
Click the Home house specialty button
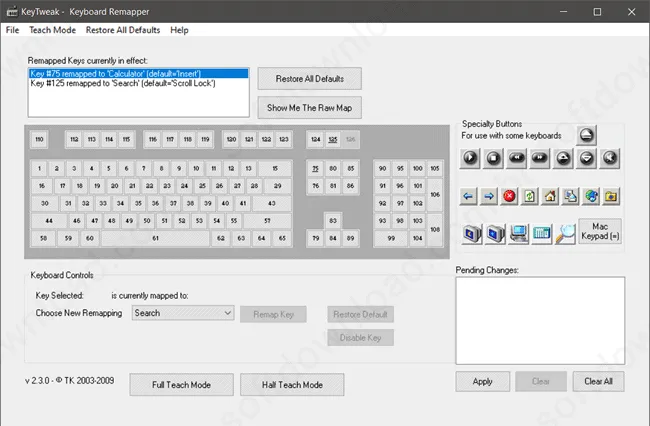(x=550, y=196)
